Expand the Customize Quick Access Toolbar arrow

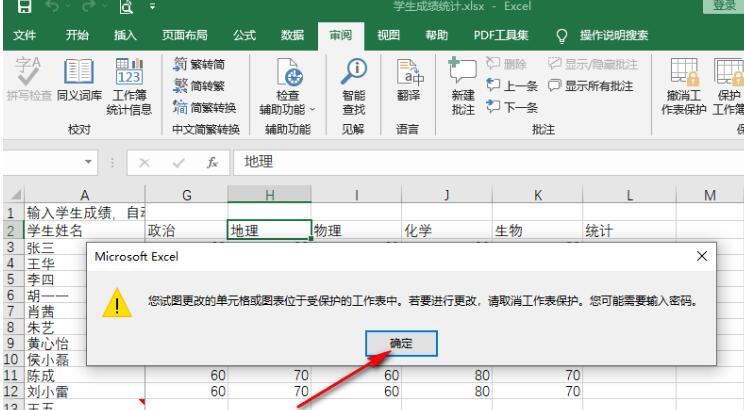tap(152, 7)
